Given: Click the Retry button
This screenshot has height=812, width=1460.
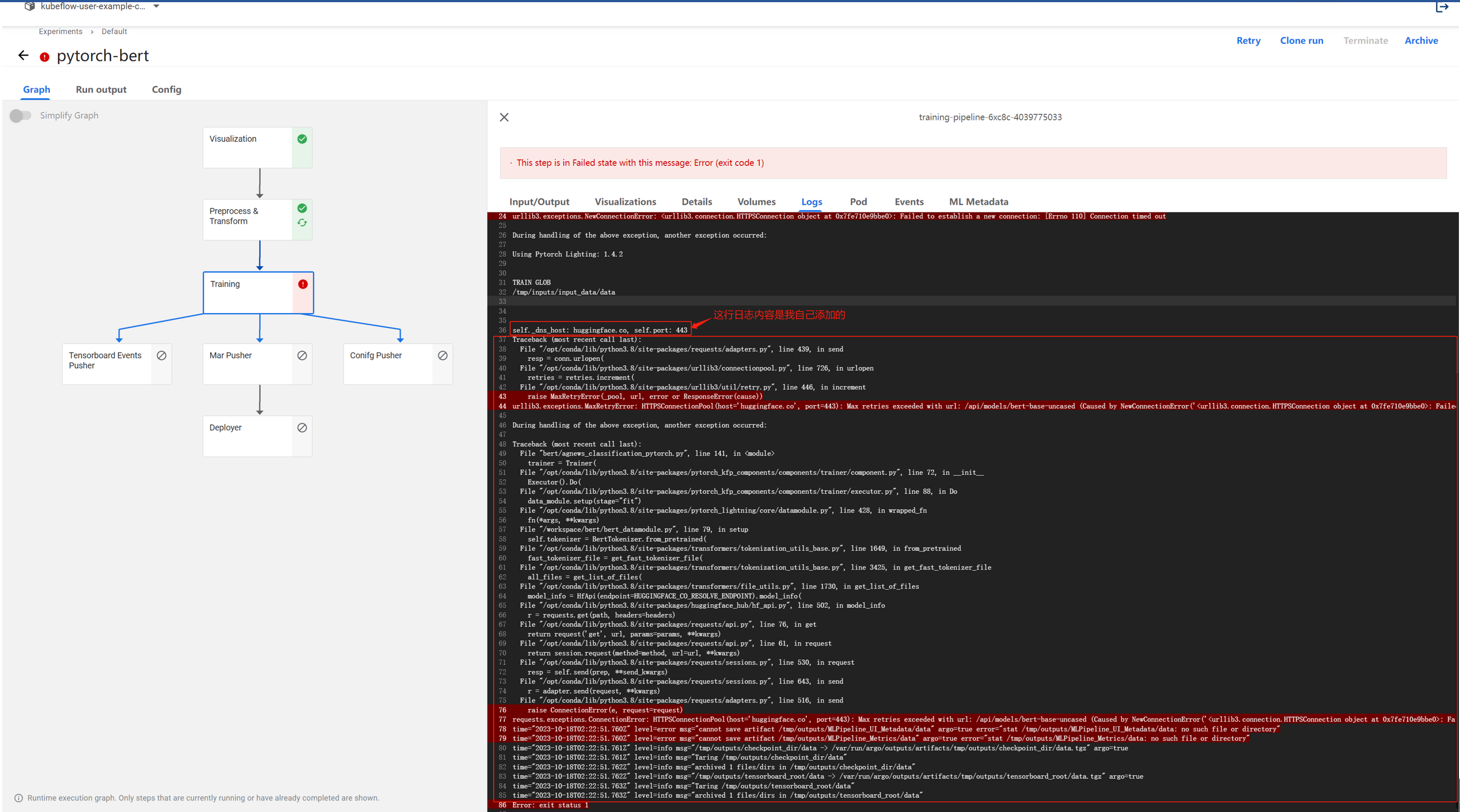Looking at the screenshot, I should [1248, 41].
